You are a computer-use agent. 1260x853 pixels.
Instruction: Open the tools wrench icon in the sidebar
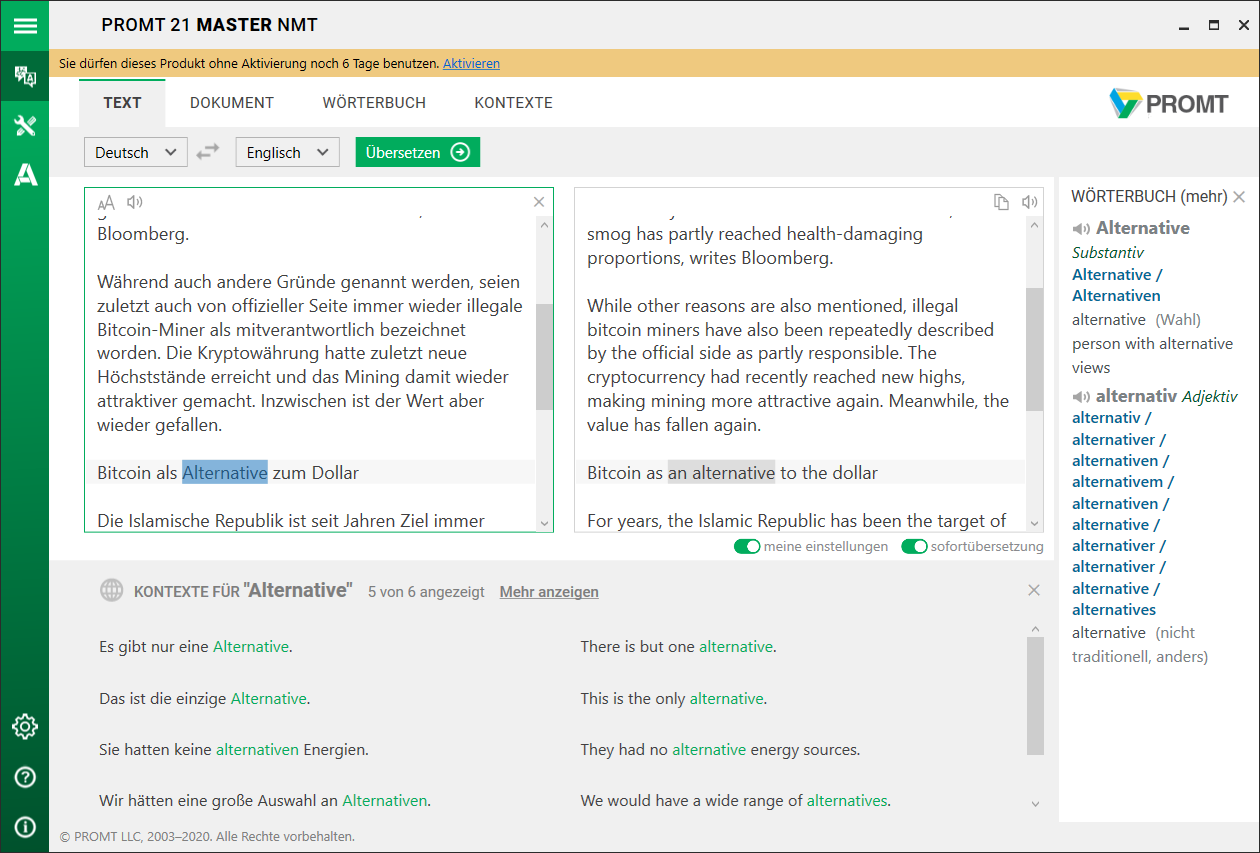pyautogui.click(x=24, y=126)
